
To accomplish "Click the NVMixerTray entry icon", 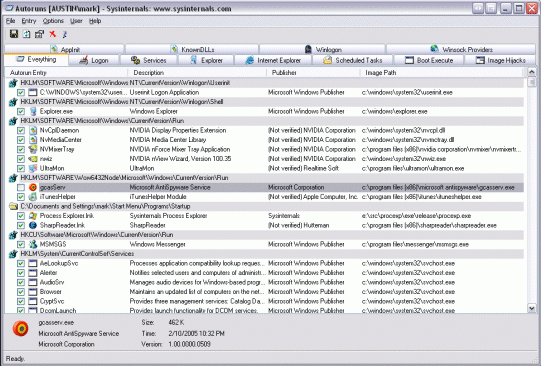I will [x=33, y=149].
